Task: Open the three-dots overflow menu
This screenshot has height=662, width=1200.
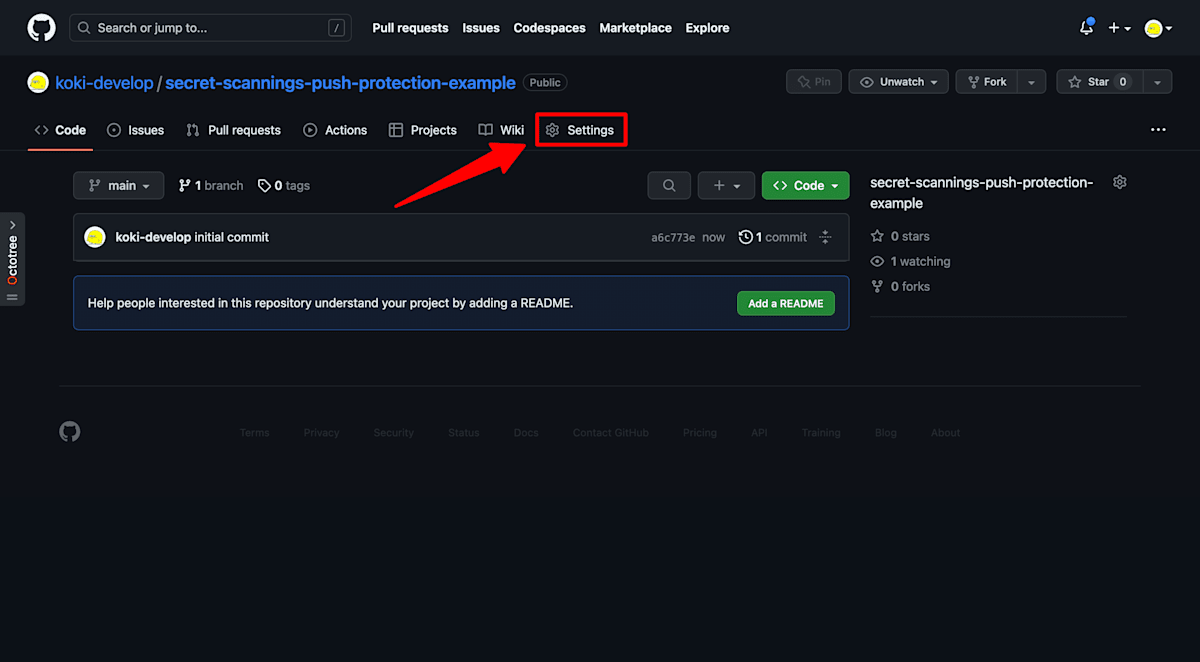Action: point(1158,130)
